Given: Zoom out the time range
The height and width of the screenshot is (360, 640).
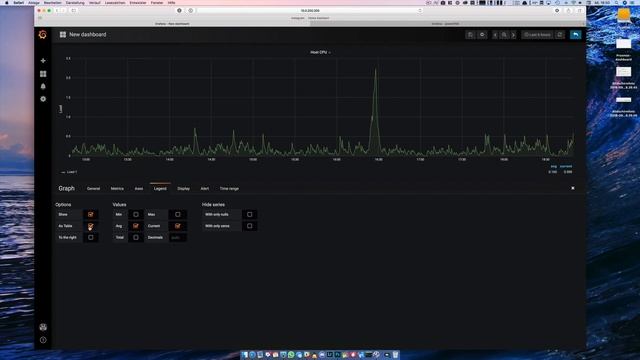Looking at the screenshot, I should point(504,35).
